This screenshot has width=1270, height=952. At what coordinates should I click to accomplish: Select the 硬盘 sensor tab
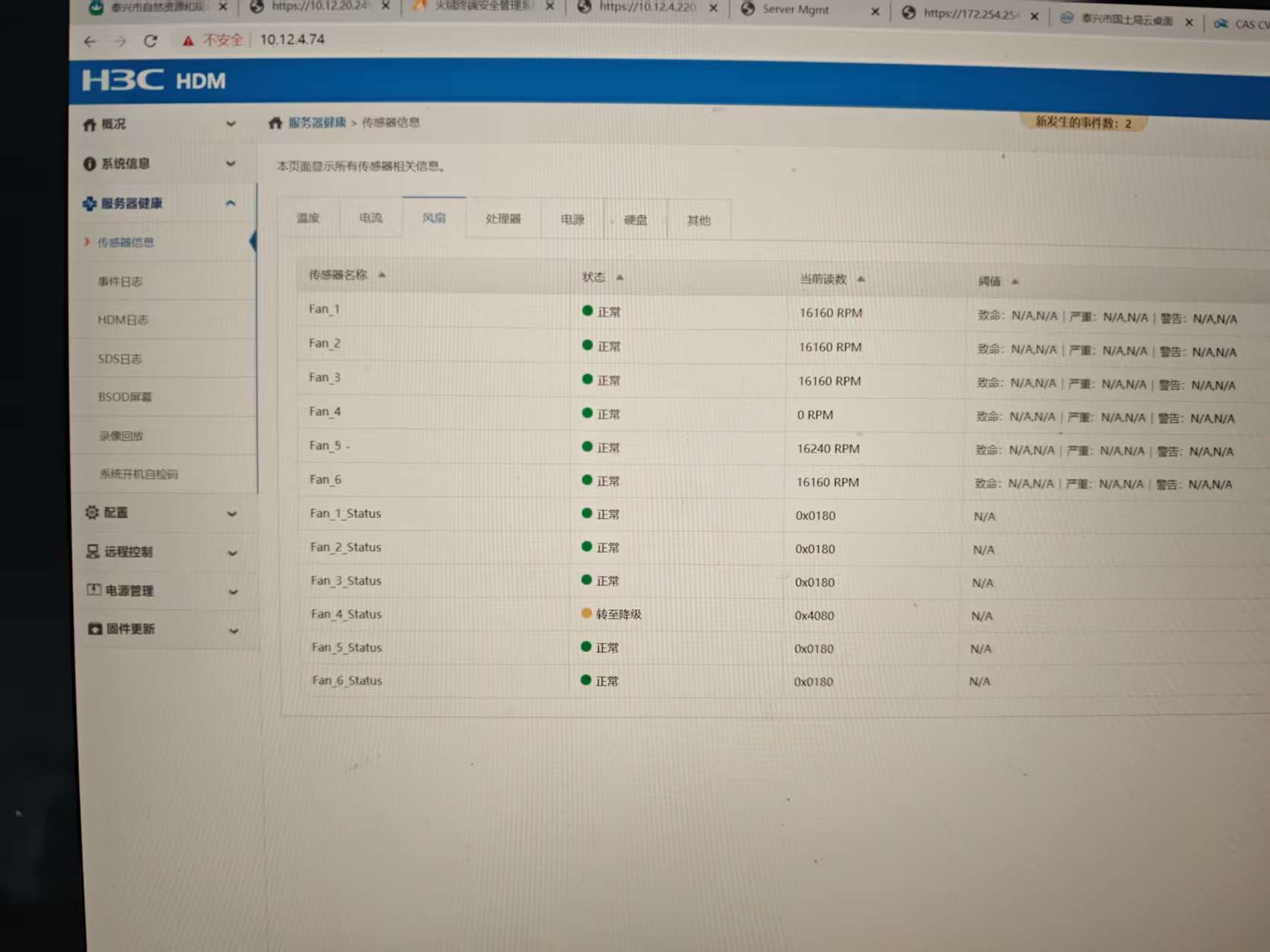tap(635, 220)
